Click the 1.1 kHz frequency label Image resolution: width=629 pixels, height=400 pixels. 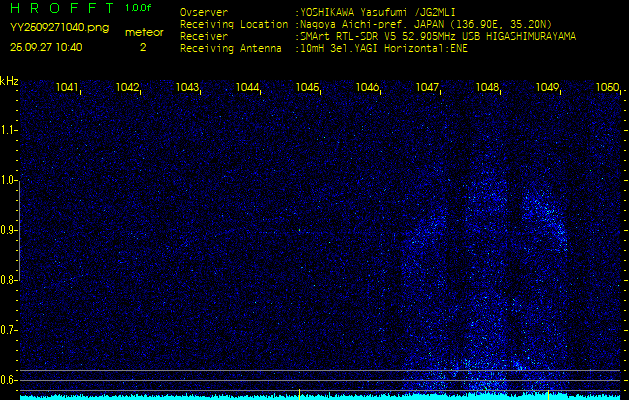(x=7, y=130)
